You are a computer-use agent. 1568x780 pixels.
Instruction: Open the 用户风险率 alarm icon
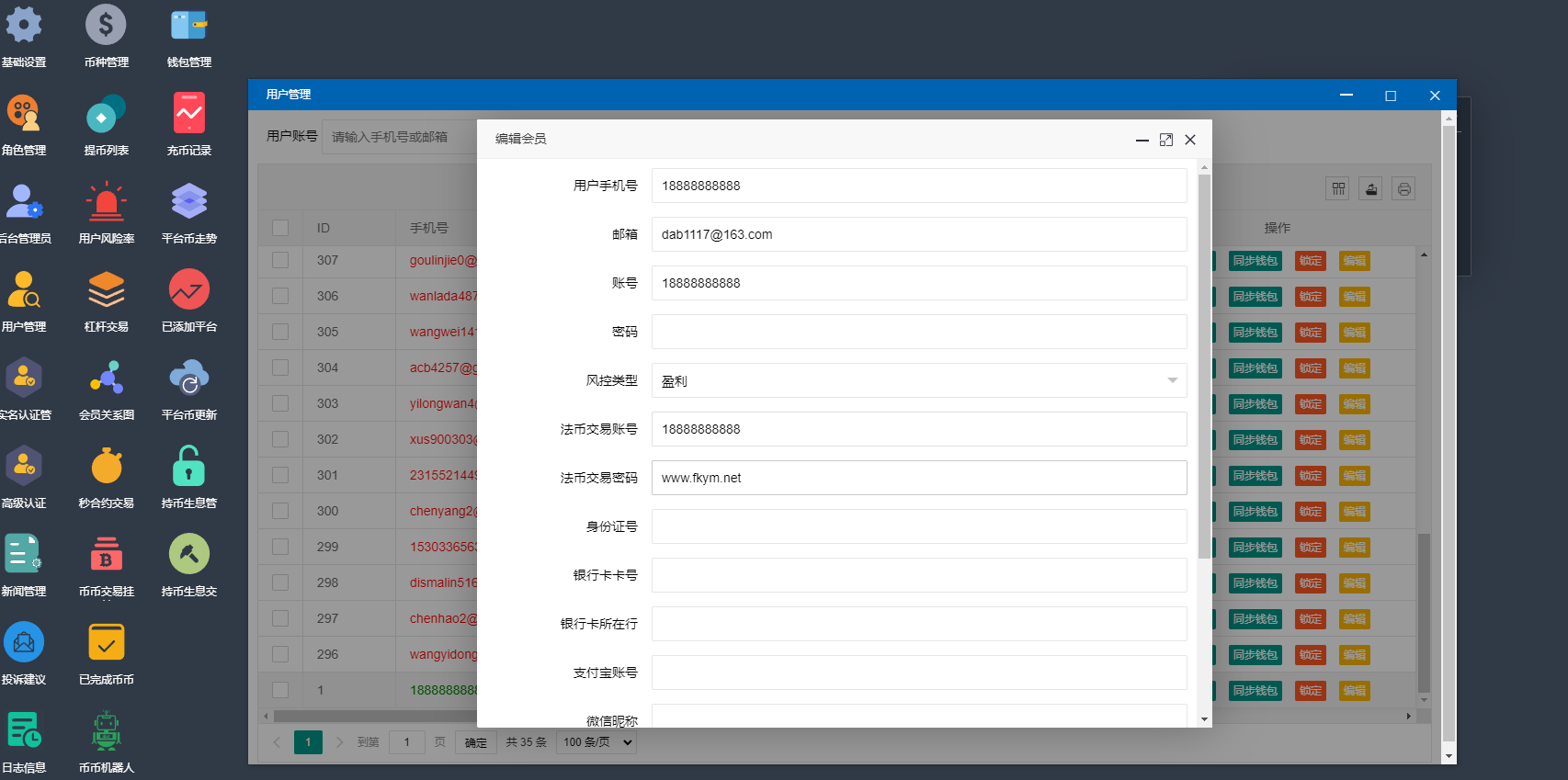coord(106,203)
